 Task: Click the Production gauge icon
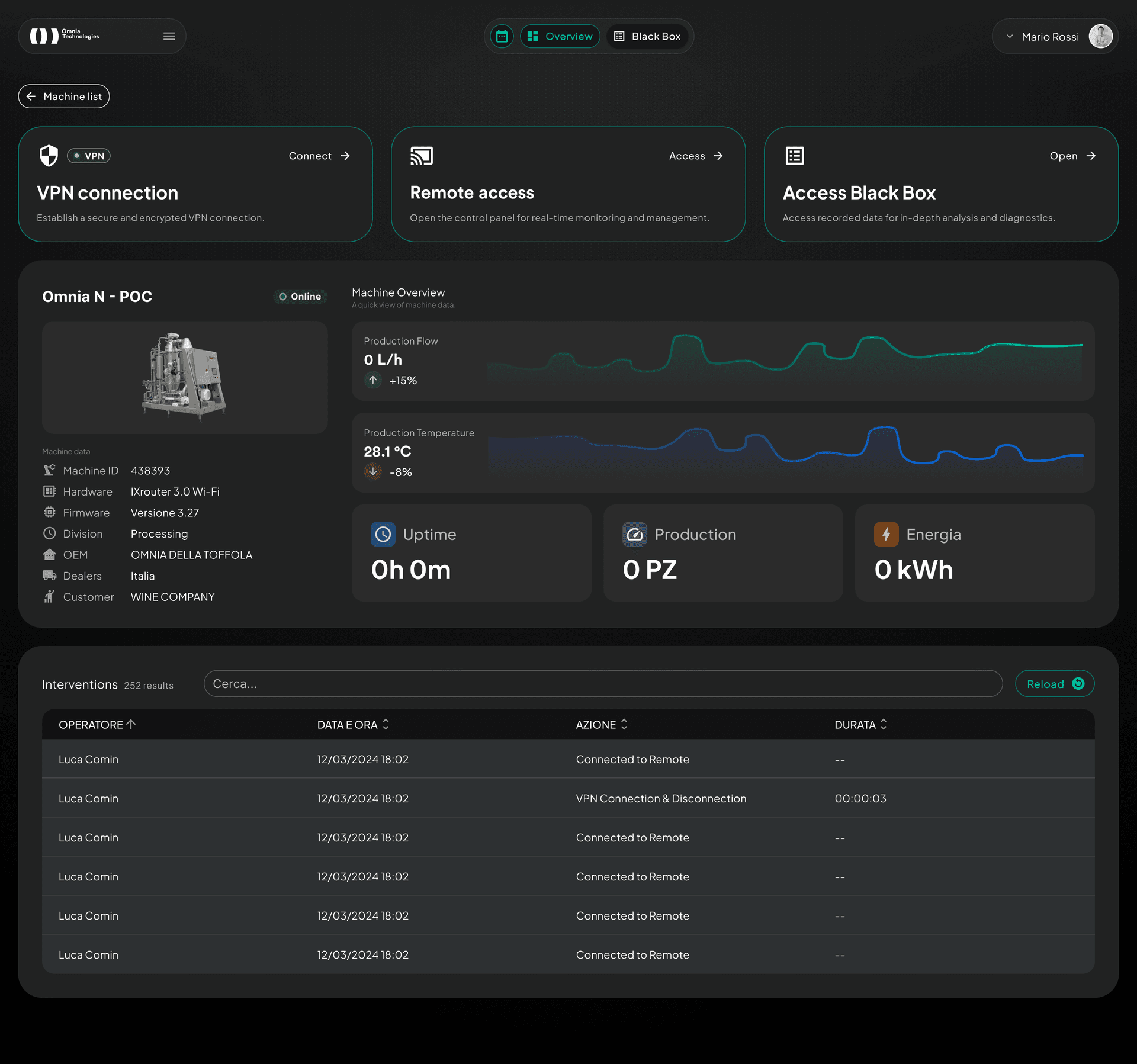coord(635,535)
